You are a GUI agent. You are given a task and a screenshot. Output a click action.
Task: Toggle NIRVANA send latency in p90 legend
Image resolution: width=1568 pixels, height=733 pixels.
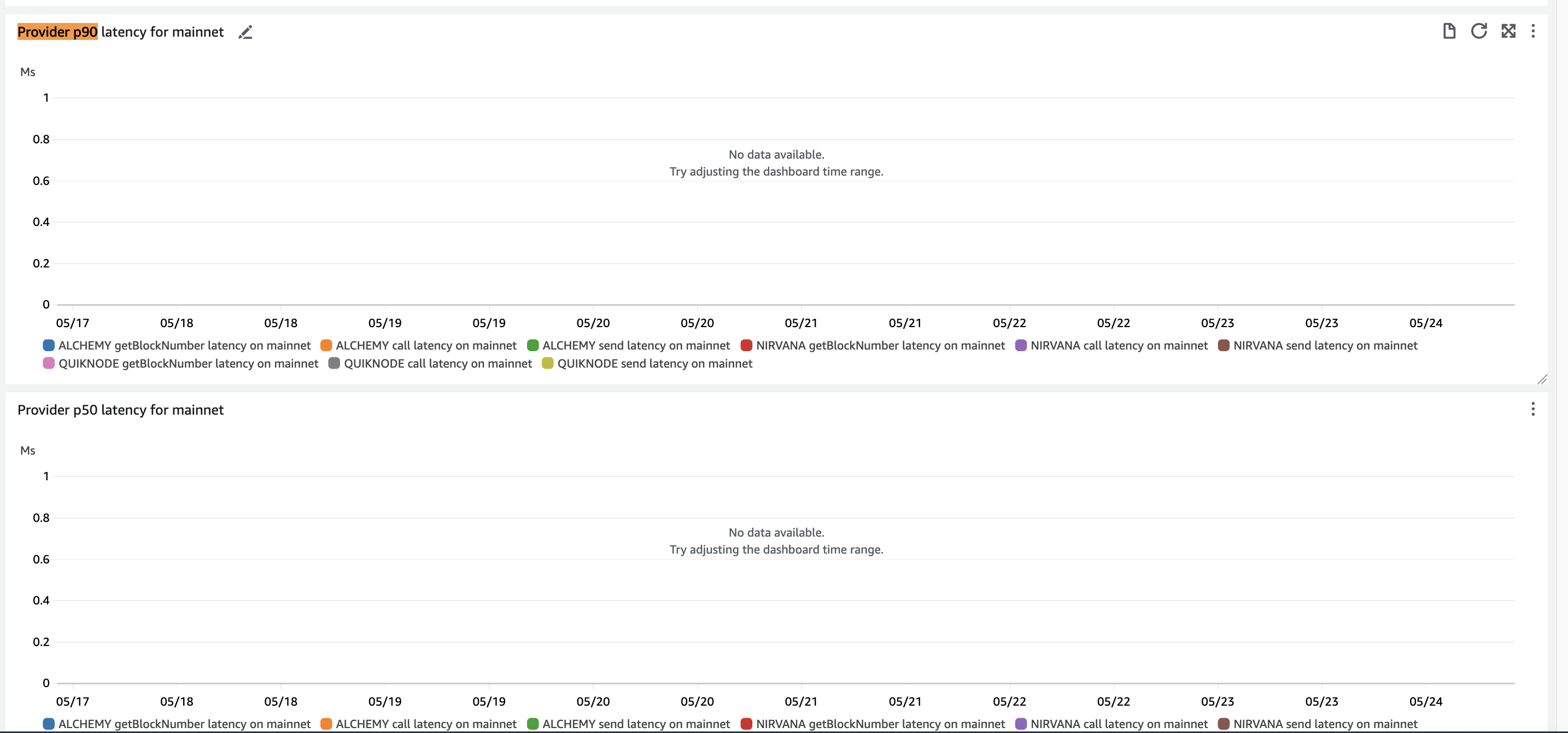pos(1318,345)
